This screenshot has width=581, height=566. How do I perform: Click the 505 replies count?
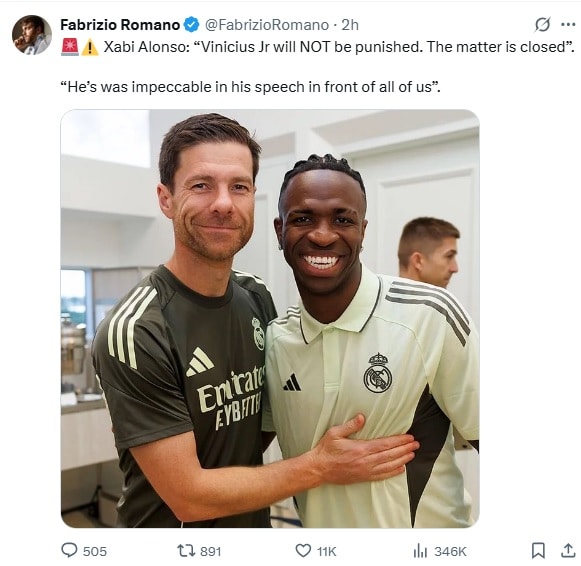[x=95, y=552]
